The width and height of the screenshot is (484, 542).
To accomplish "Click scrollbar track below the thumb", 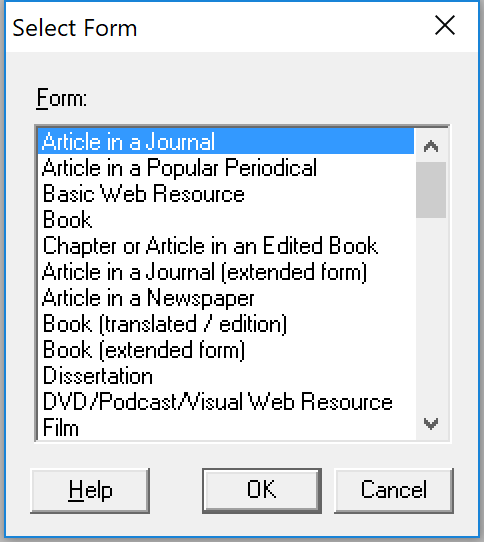I will 431,313.
